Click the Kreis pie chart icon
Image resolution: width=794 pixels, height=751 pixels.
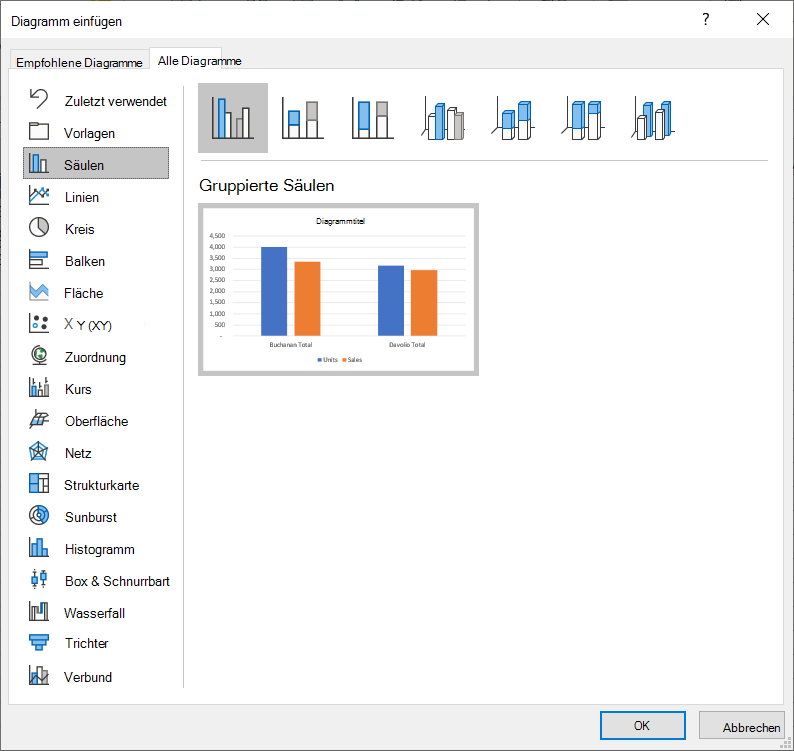[x=39, y=227]
